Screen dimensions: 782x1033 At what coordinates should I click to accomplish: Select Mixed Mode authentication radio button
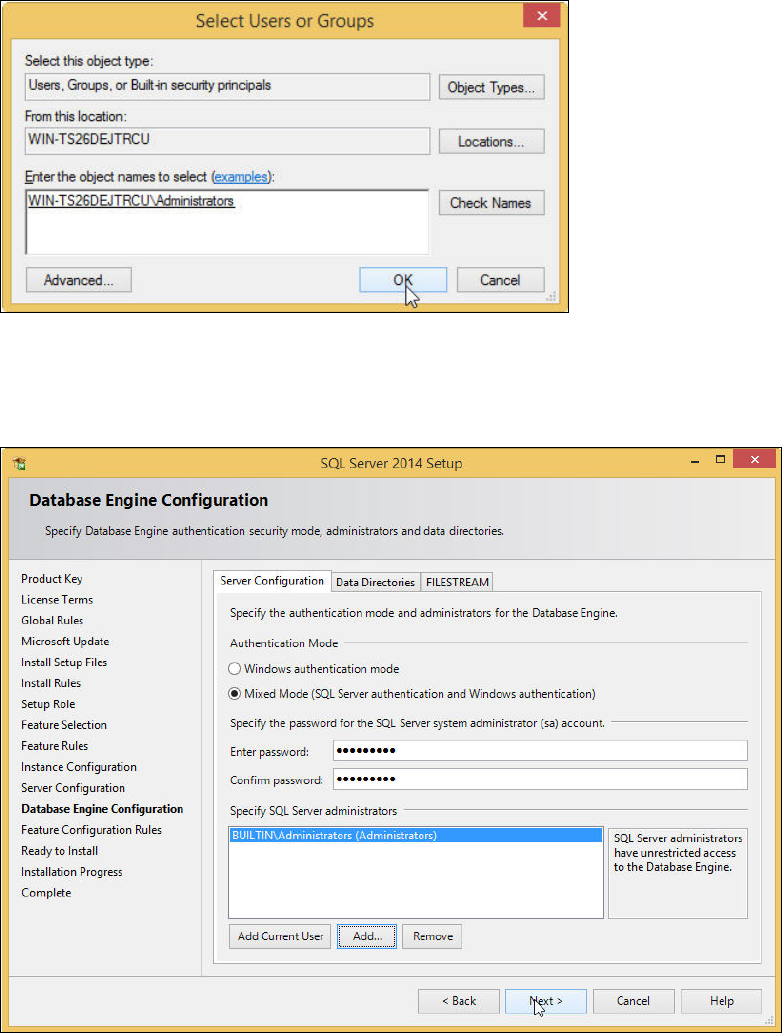coord(235,694)
